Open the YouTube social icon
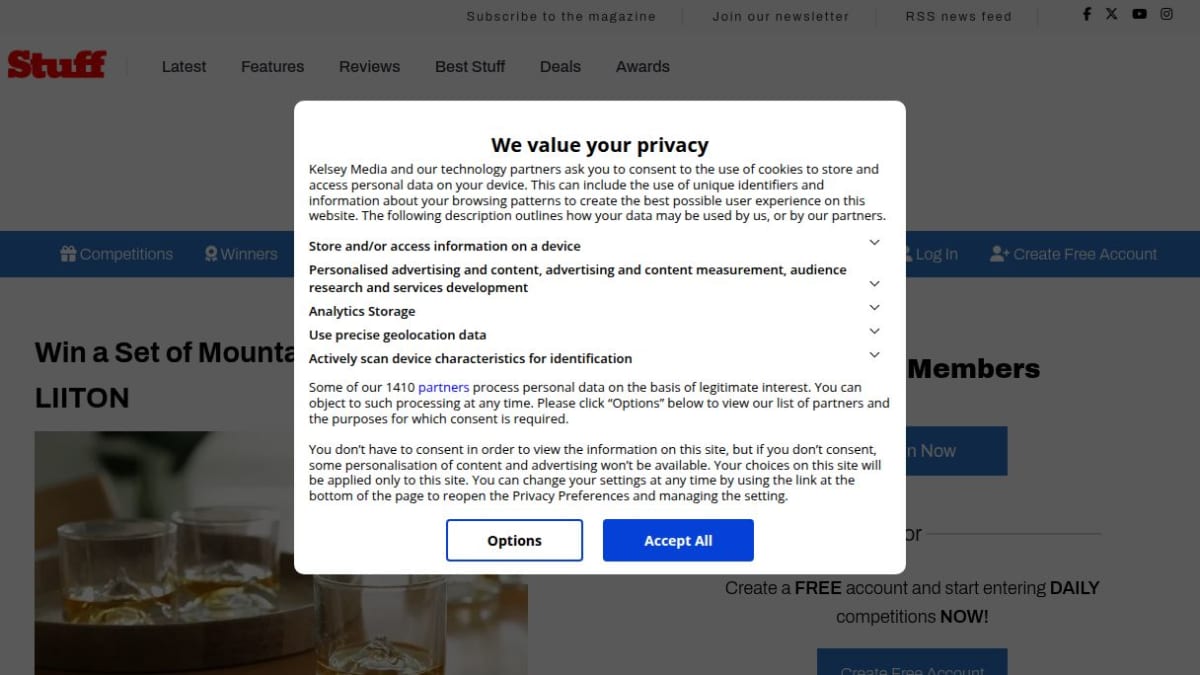This screenshot has height=675, width=1200. [1139, 14]
